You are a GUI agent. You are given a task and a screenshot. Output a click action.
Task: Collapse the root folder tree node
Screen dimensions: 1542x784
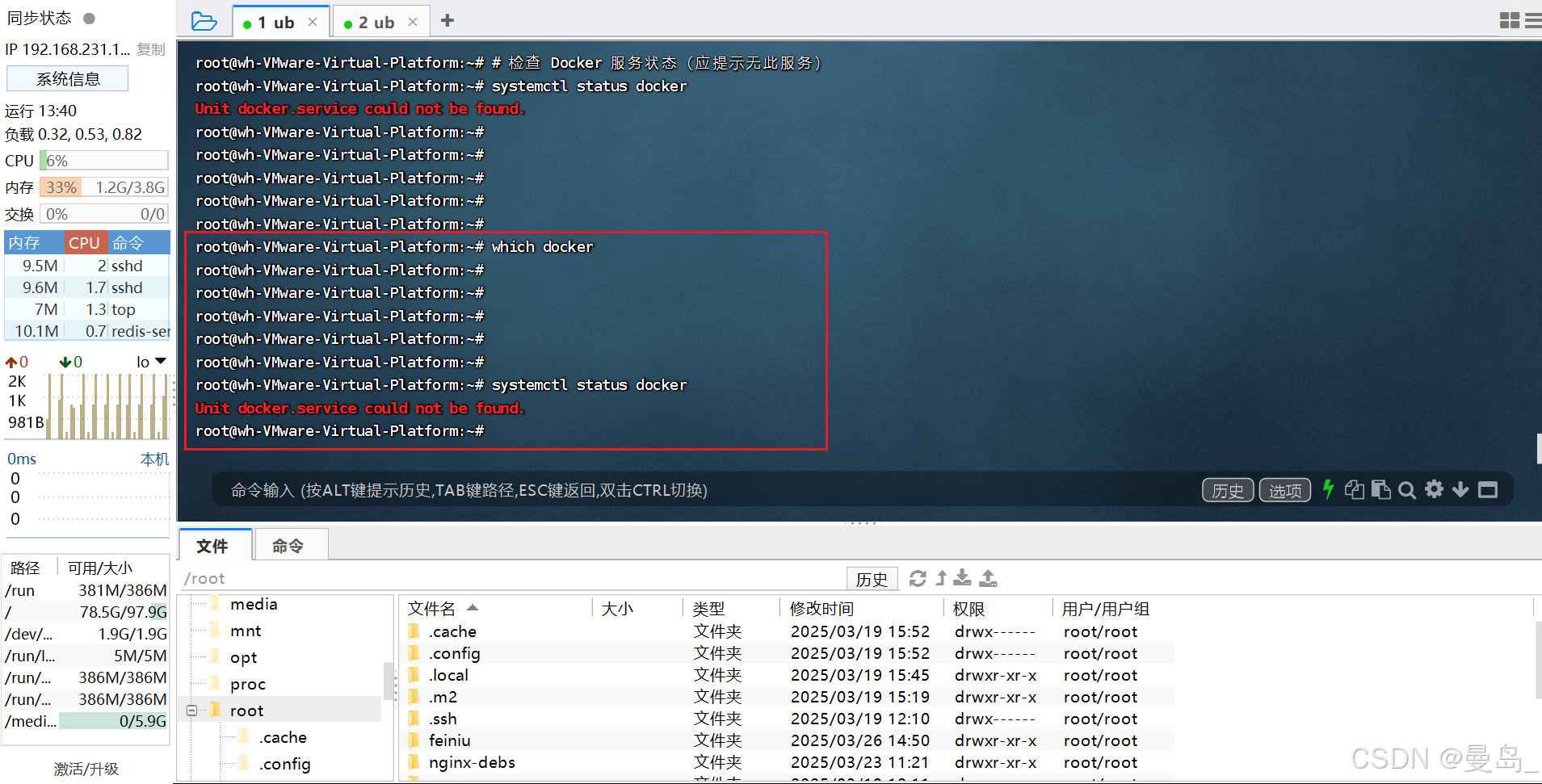tap(192, 711)
